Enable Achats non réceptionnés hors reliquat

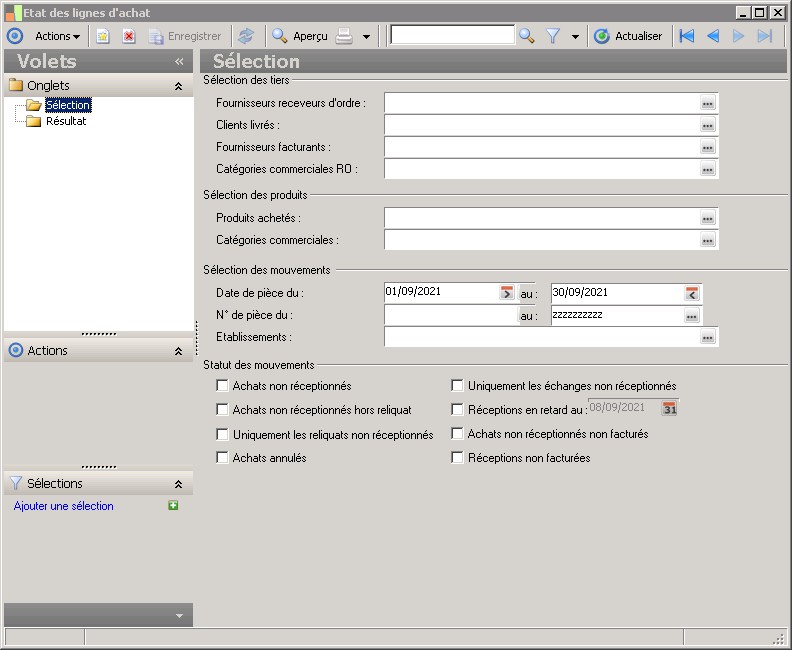pyautogui.click(x=222, y=410)
